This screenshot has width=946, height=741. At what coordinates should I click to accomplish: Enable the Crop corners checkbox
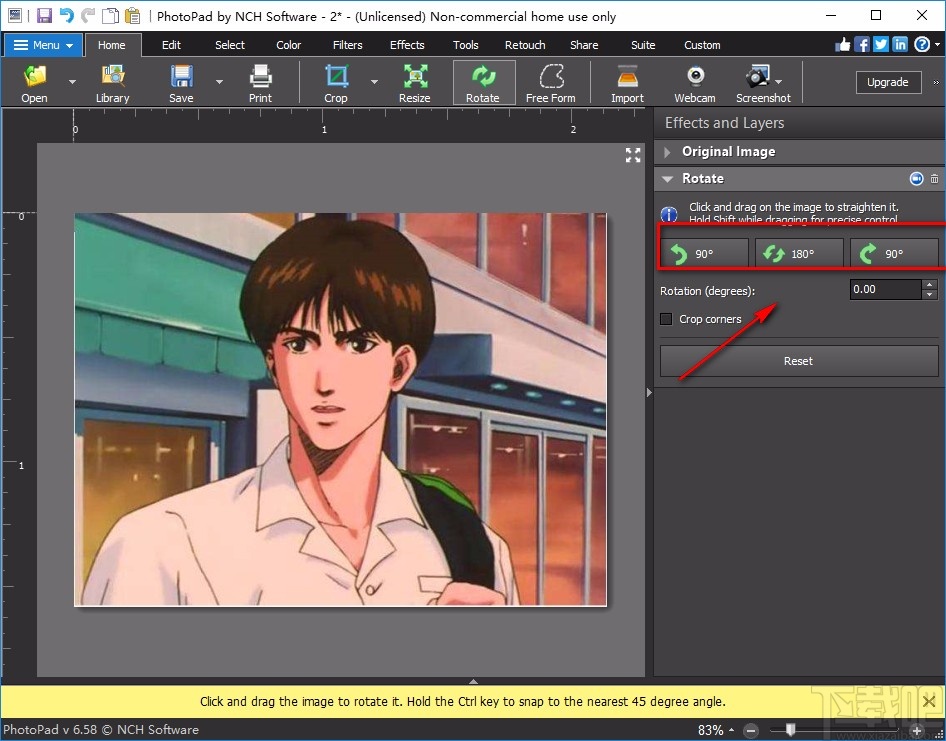[x=667, y=319]
